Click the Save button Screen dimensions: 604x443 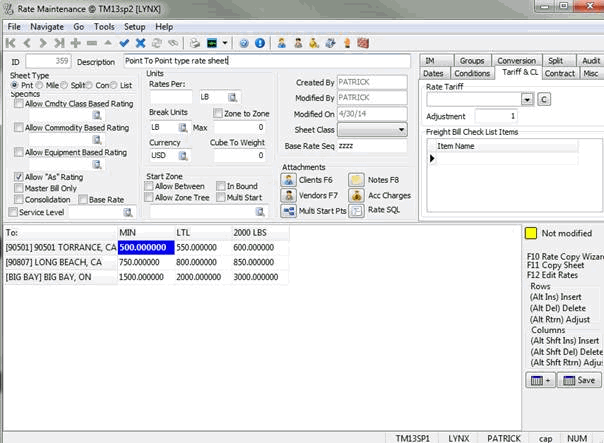coord(578,380)
